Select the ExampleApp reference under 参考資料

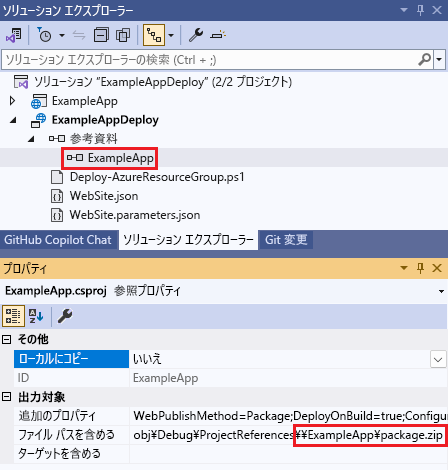click(x=121, y=158)
